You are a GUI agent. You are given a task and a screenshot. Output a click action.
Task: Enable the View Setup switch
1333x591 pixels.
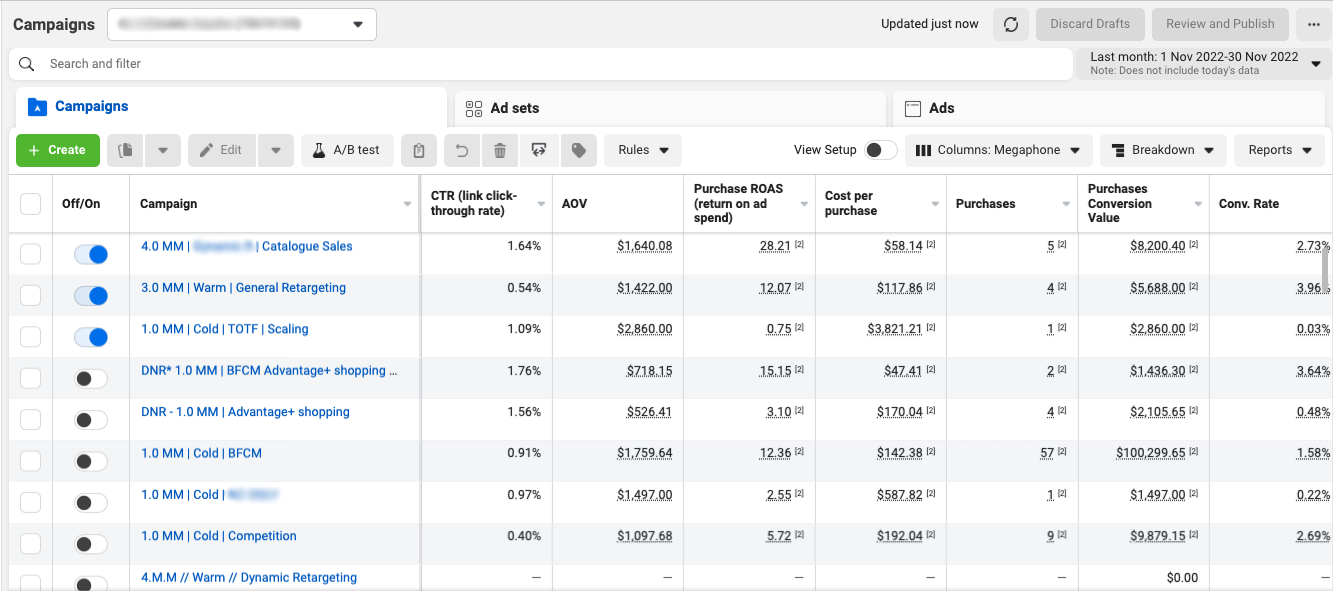(880, 150)
